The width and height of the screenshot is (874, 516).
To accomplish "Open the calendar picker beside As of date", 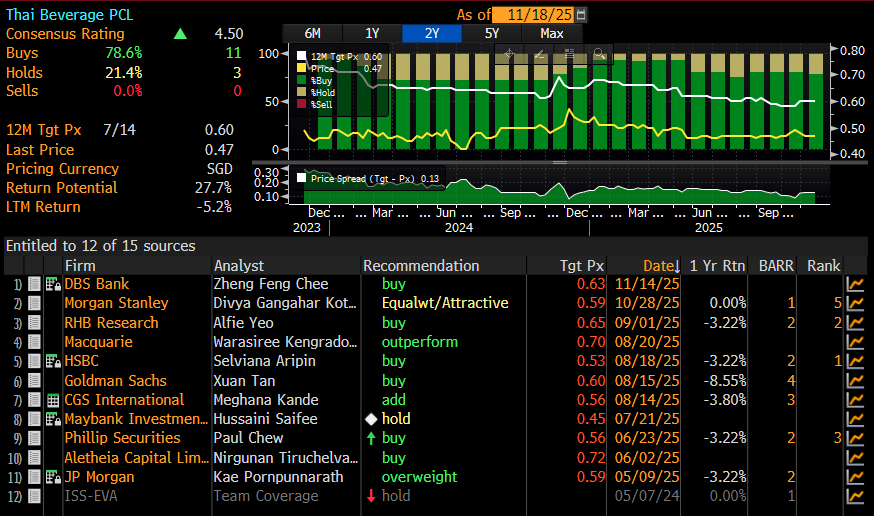I will [582, 15].
